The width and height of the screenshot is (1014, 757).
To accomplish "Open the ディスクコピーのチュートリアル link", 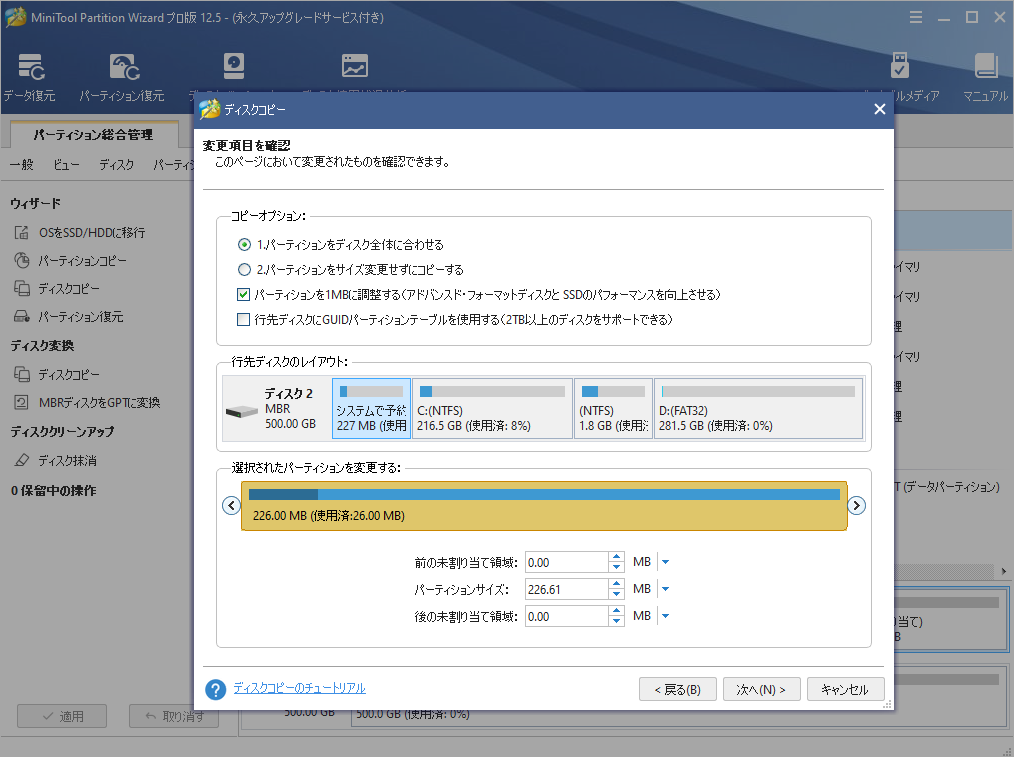I will pyautogui.click(x=299, y=688).
